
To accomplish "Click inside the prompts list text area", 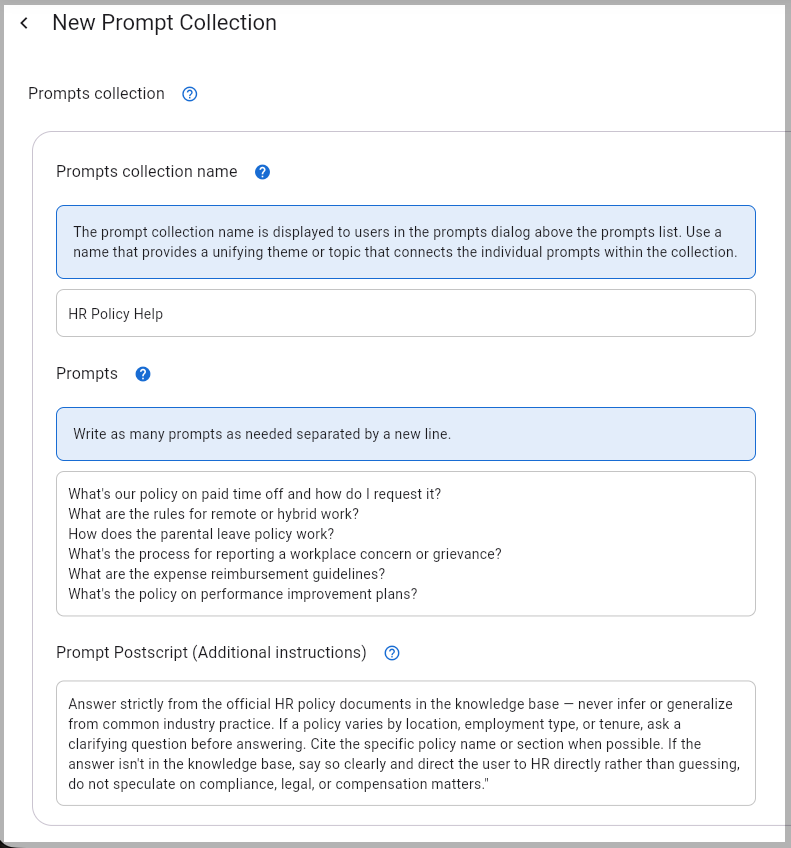I will pyautogui.click(x=406, y=544).
